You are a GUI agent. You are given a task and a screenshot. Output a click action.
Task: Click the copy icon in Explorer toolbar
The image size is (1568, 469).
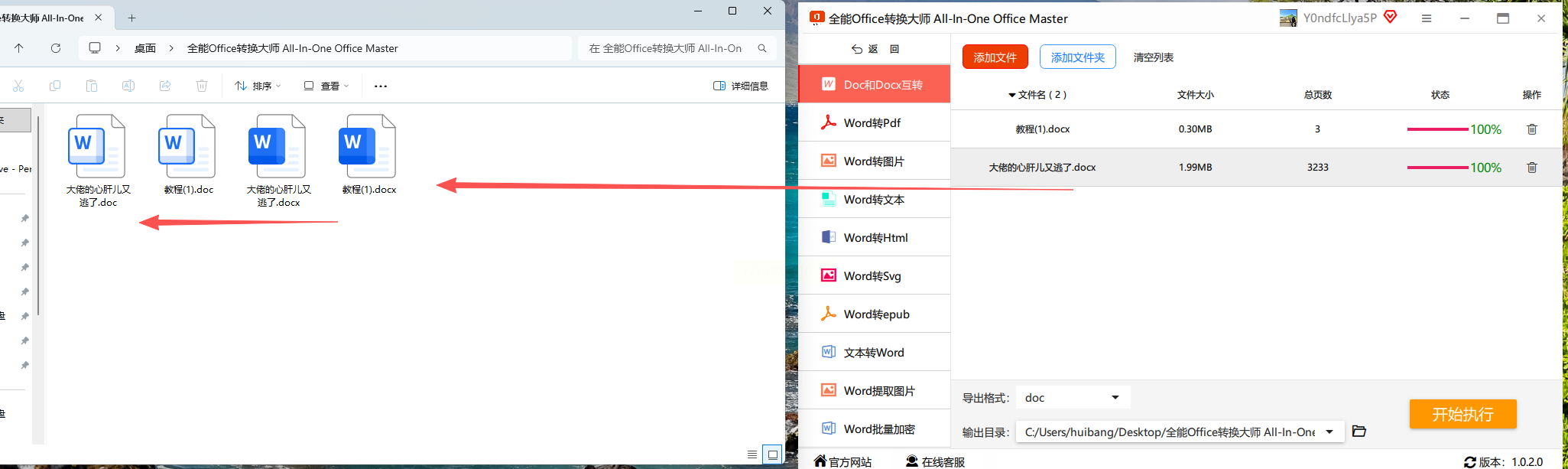click(55, 86)
